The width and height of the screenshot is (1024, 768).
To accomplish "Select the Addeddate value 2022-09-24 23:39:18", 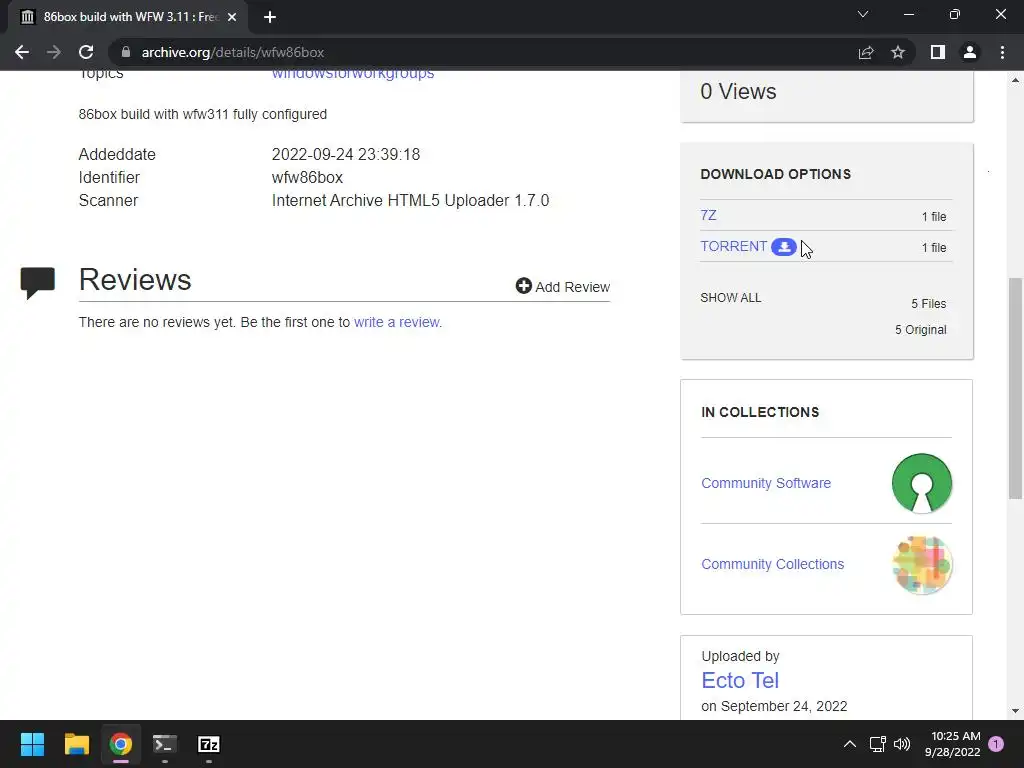I will click(x=345, y=155).
